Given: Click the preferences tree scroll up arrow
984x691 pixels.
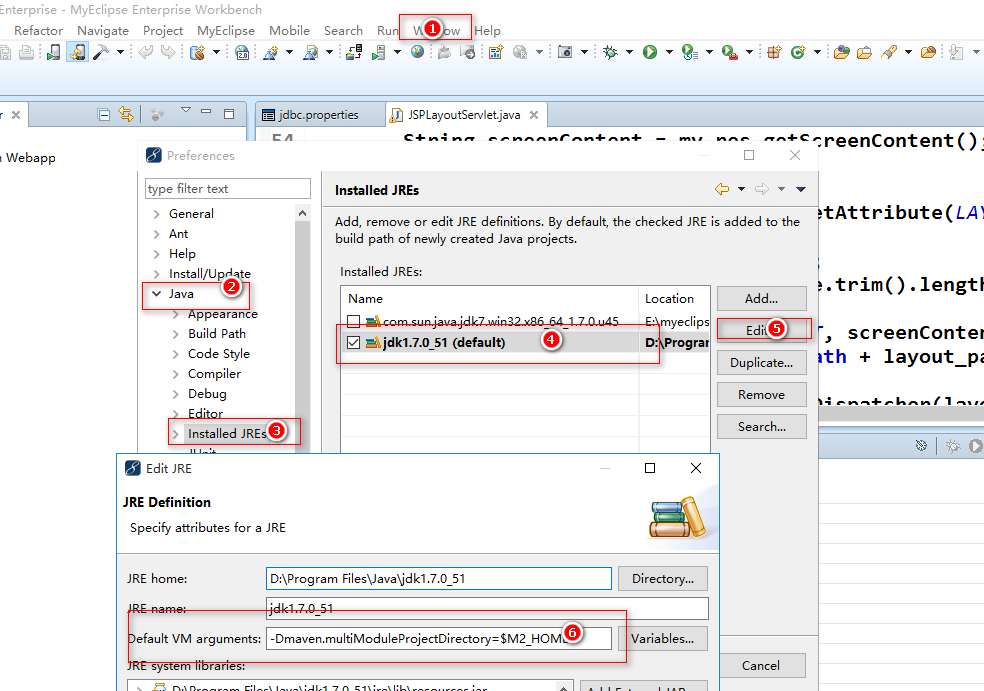Looking at the screenshot, I should (302, 213).
